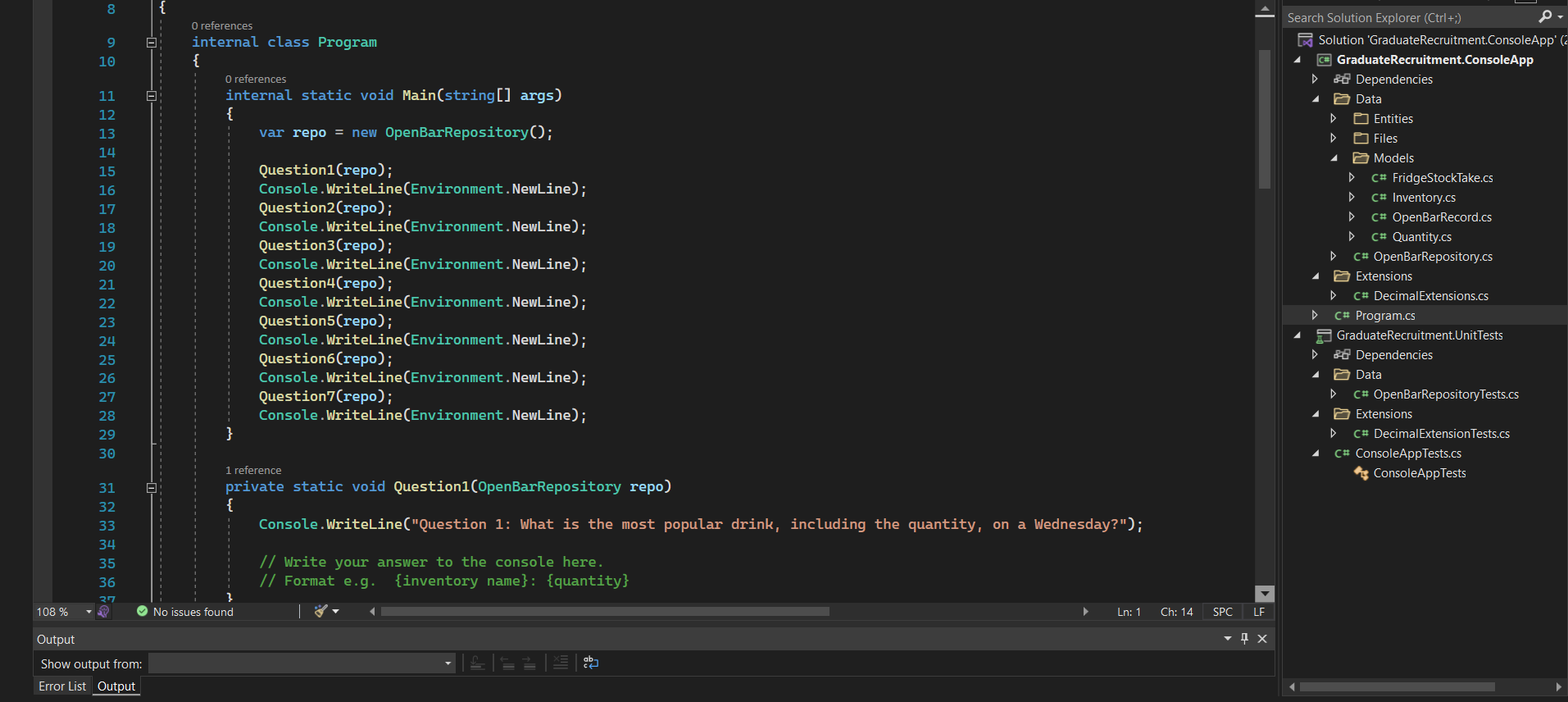1568x702 pixels.
Task: Run code cleanup with the broom icon
Action: 321,612
